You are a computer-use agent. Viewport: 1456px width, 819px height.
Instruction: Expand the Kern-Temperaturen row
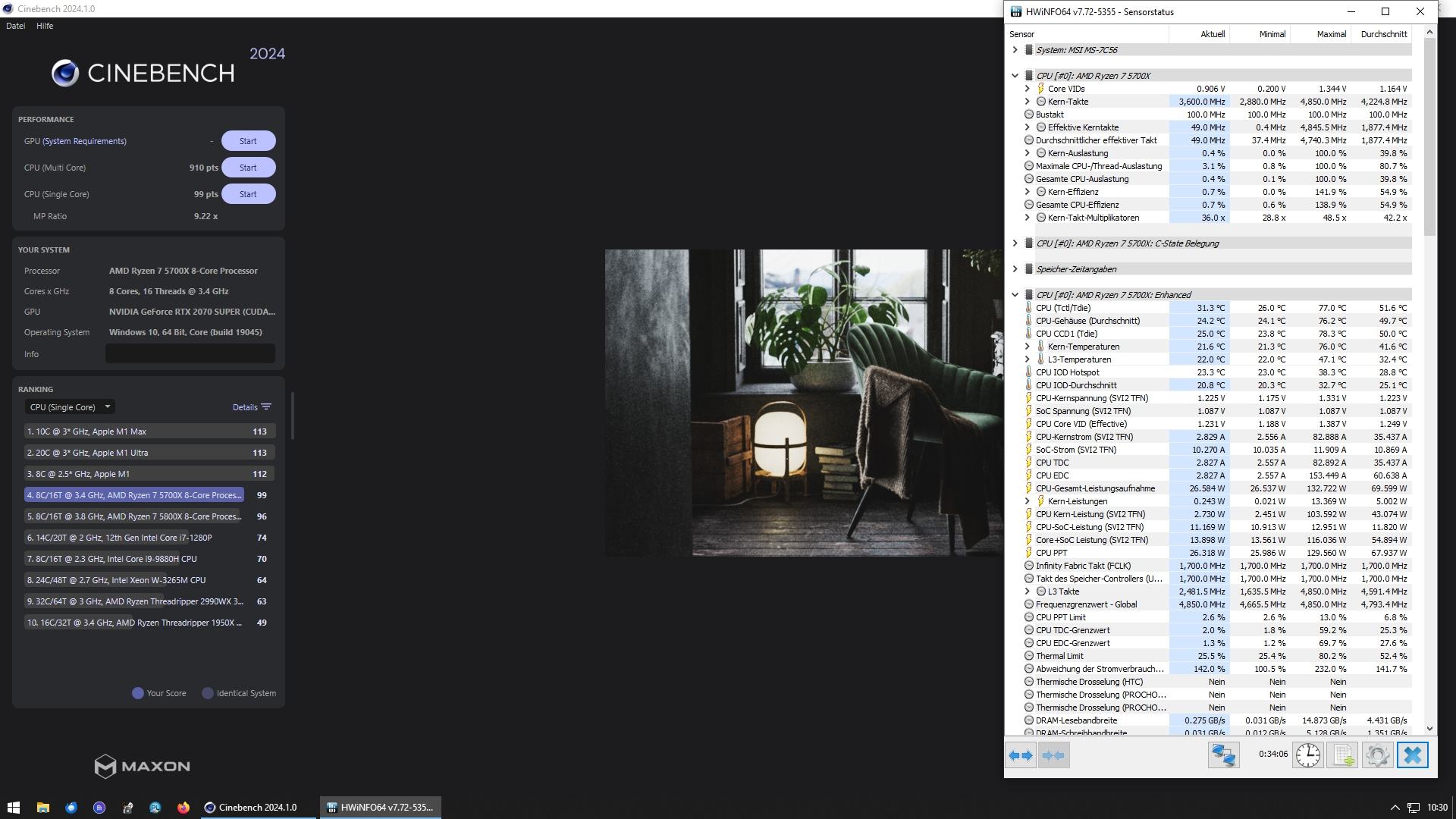pos(1028,347)
